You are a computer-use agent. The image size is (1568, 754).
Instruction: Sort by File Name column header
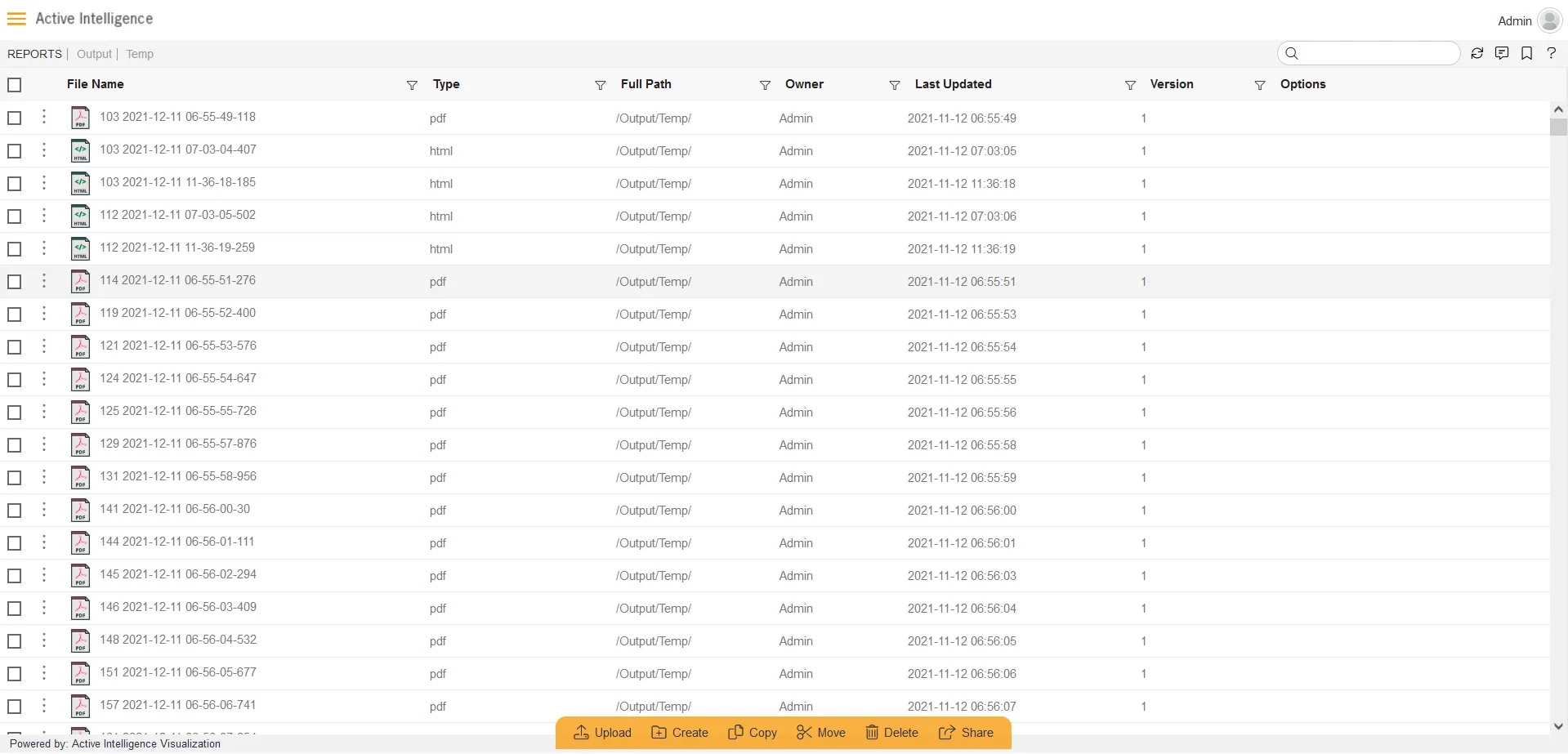click(96, 84)
